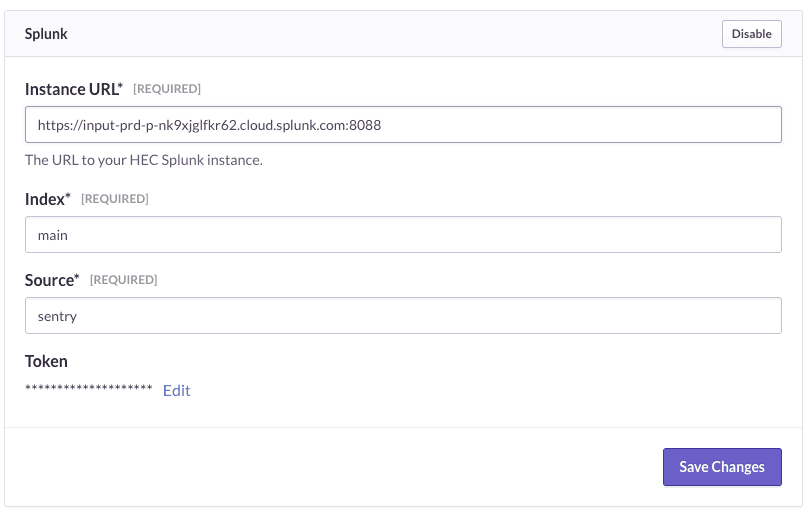Click the asterisk after the Instance URL label

(x=121, y=87)
